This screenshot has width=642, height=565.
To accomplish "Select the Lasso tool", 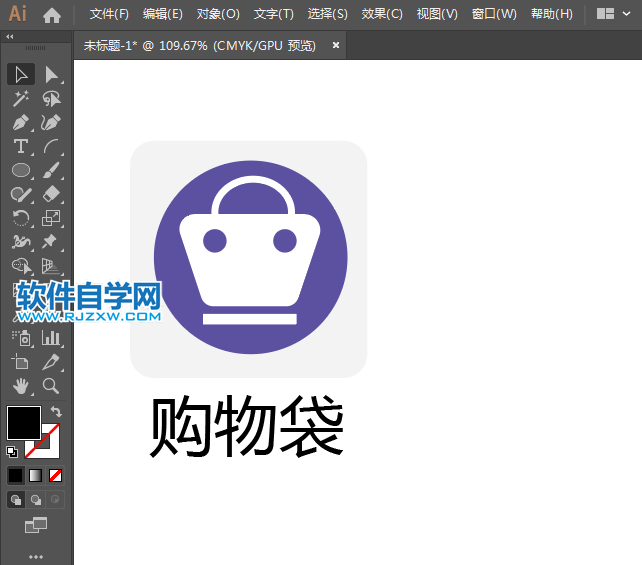I will point(51,99).
